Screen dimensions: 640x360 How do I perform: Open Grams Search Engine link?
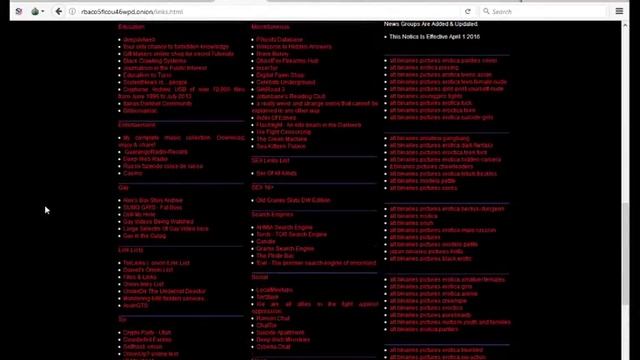point(285,249)
